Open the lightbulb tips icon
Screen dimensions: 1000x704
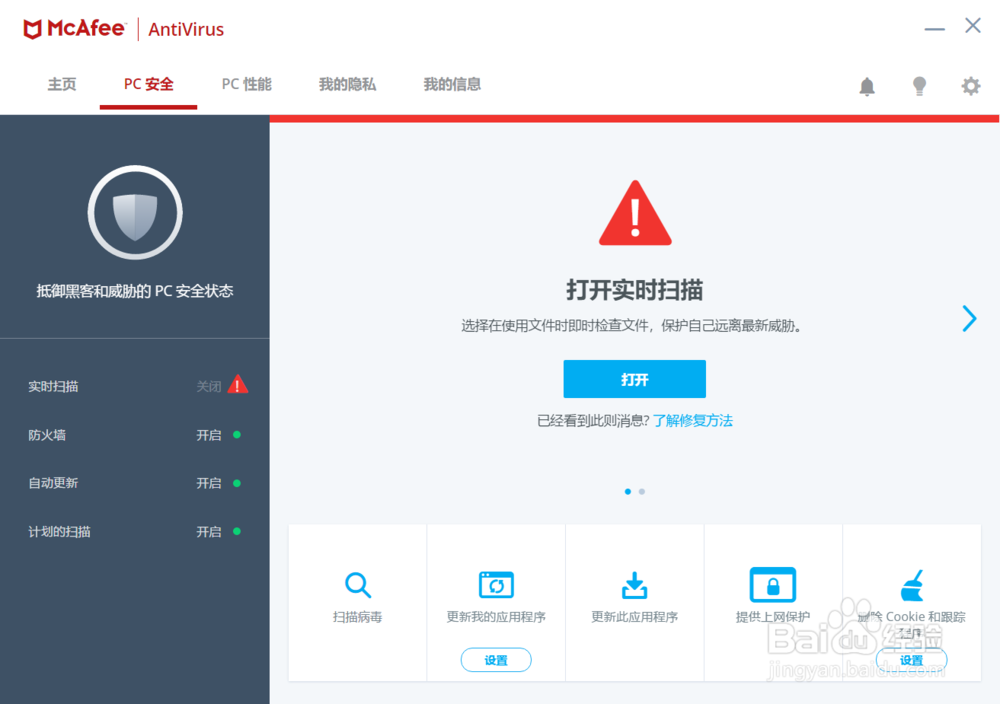[x=919, y=86]
